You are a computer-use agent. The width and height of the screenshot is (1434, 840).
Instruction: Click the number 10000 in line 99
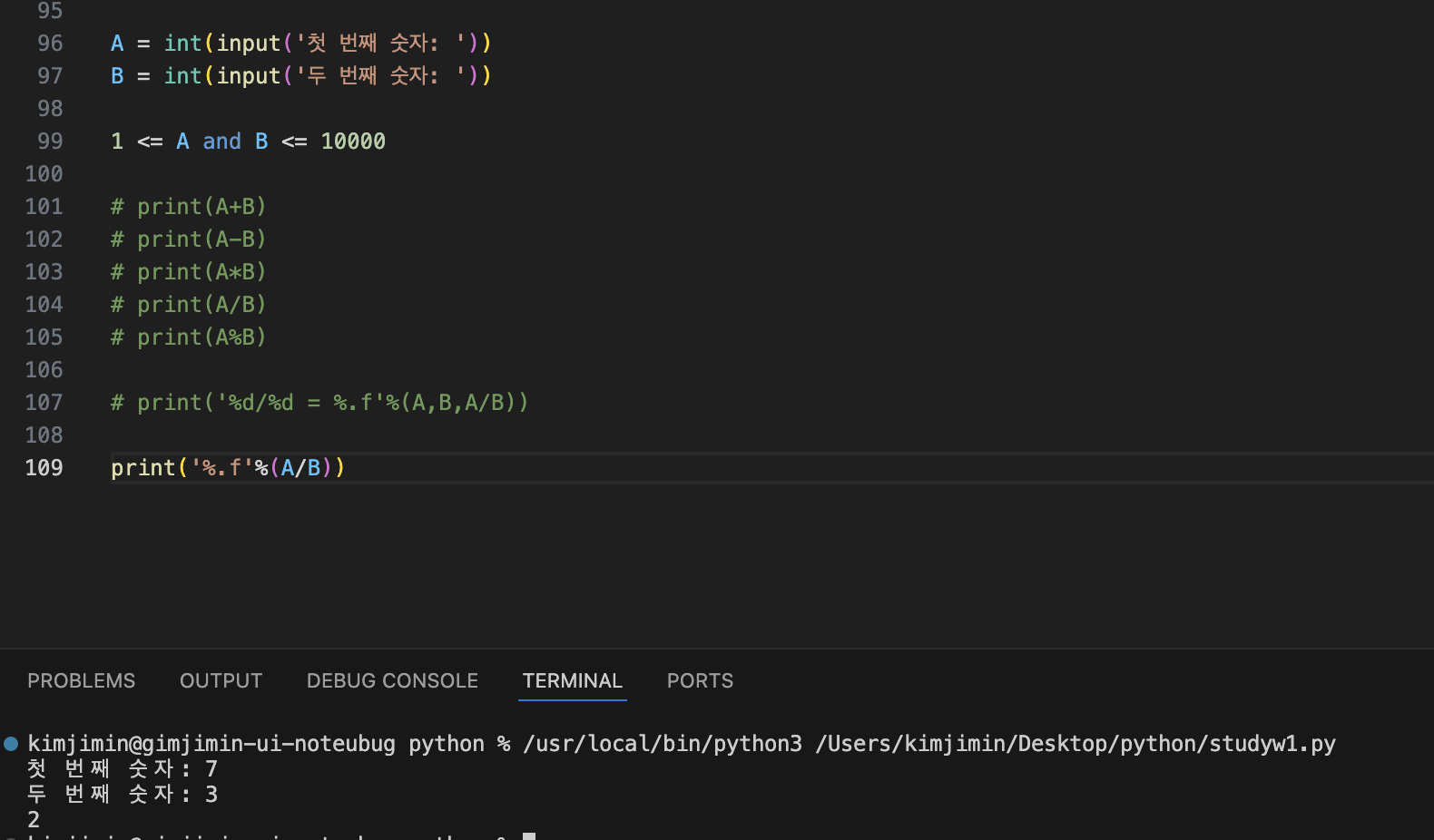click(x=353, y=141)
